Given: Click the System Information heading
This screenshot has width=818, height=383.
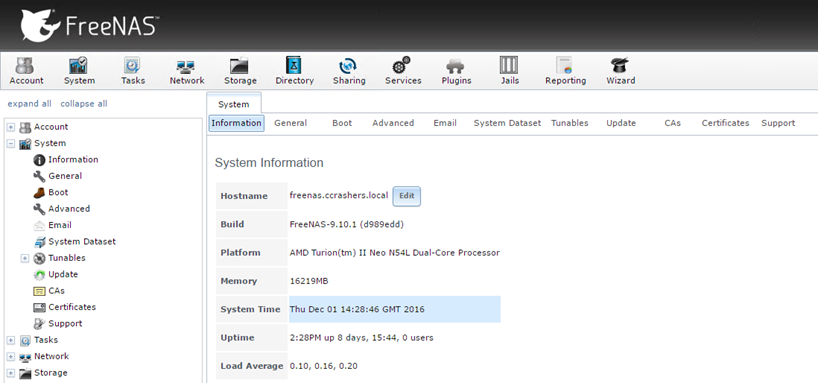Looking at the screenshot, I should [x=269, y=163].
